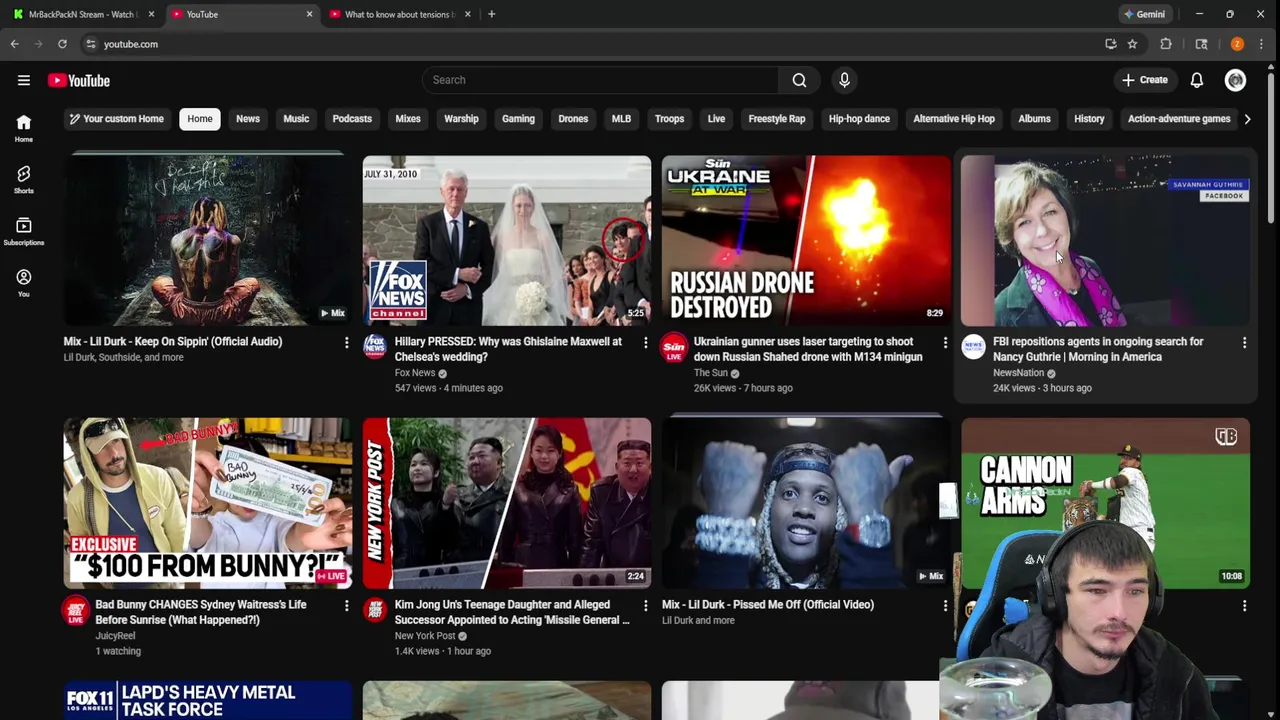Select the Drones chip

click(x=573, y=119)
